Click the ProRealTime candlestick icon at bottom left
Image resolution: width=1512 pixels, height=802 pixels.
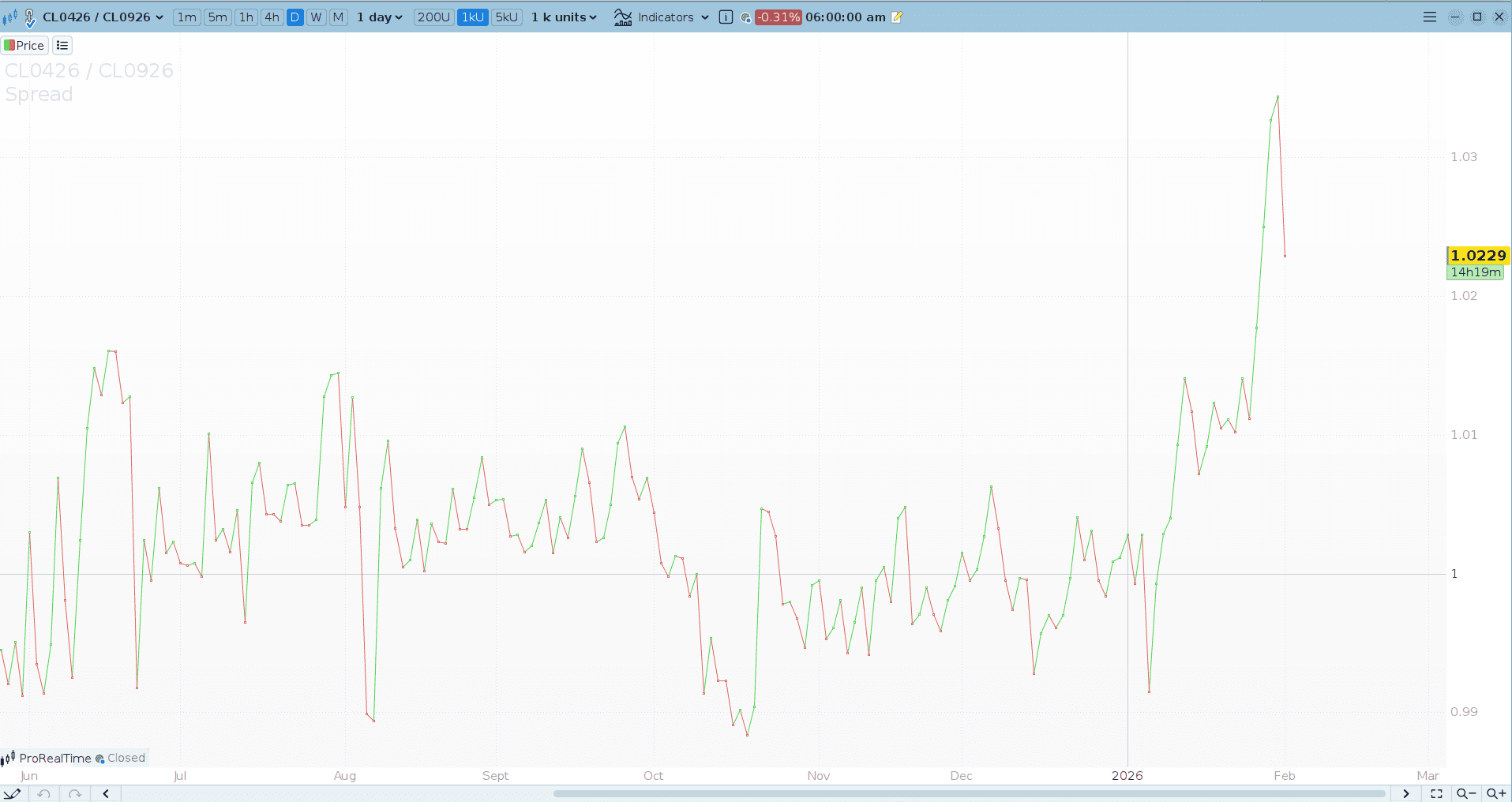tap(9, 759)
